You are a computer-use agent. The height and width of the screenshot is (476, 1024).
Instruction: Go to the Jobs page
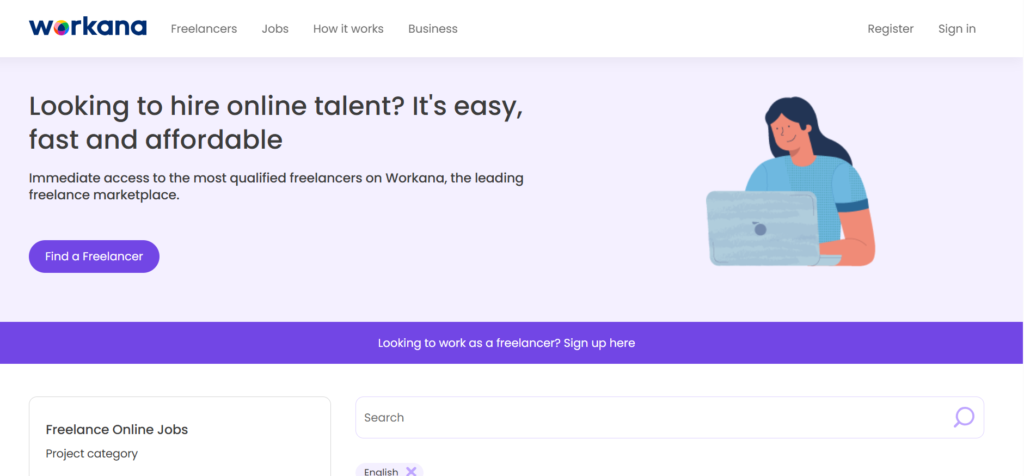click(x=275, y=29)
